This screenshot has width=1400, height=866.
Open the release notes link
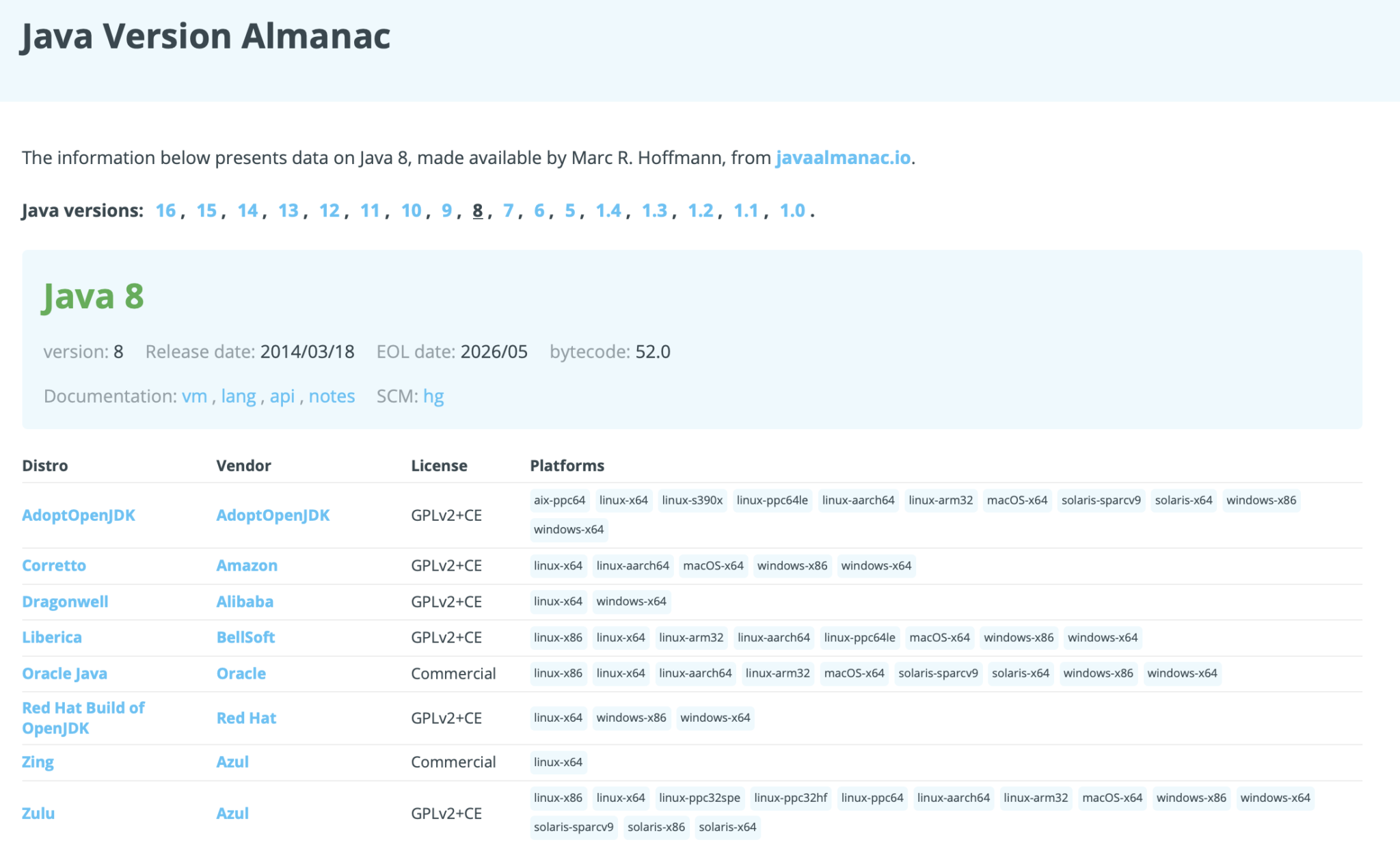332,396
